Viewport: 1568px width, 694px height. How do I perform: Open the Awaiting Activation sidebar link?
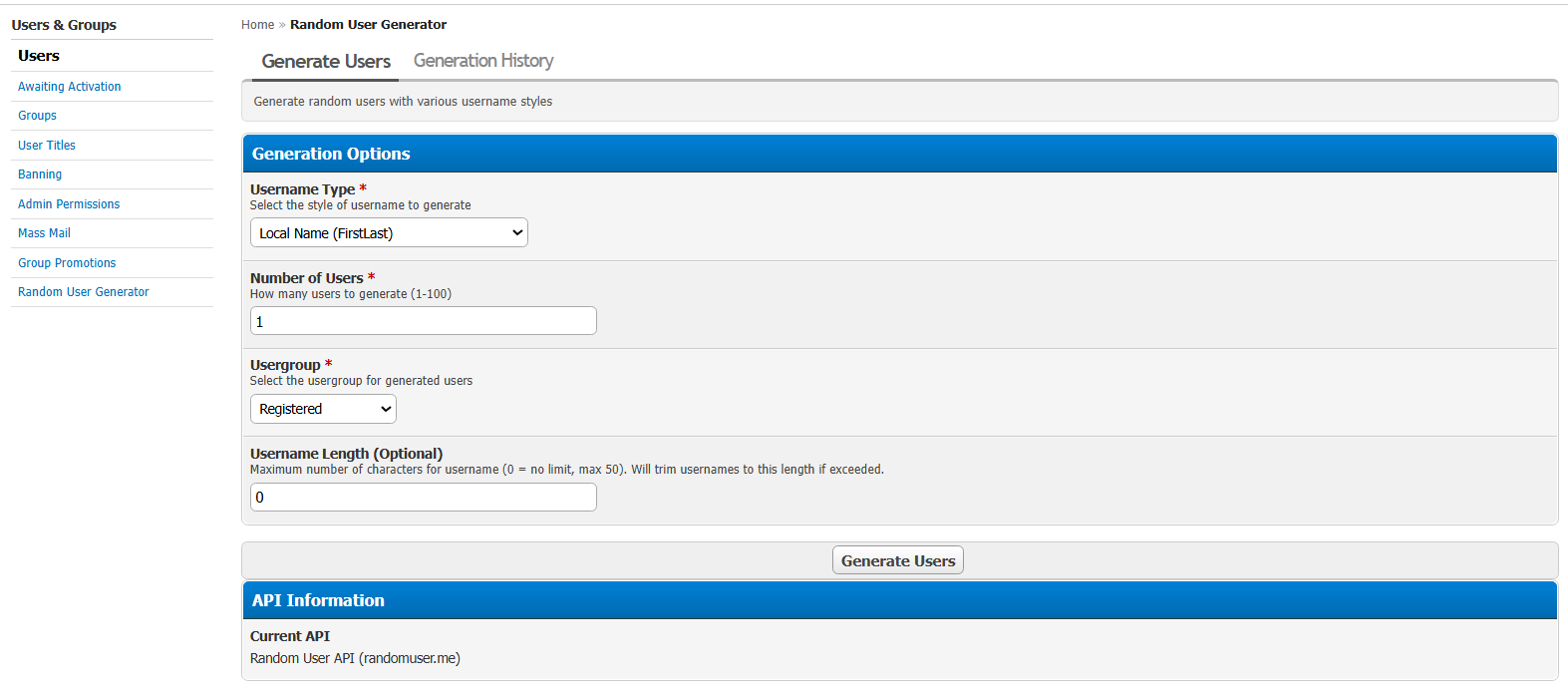point(69,87)
